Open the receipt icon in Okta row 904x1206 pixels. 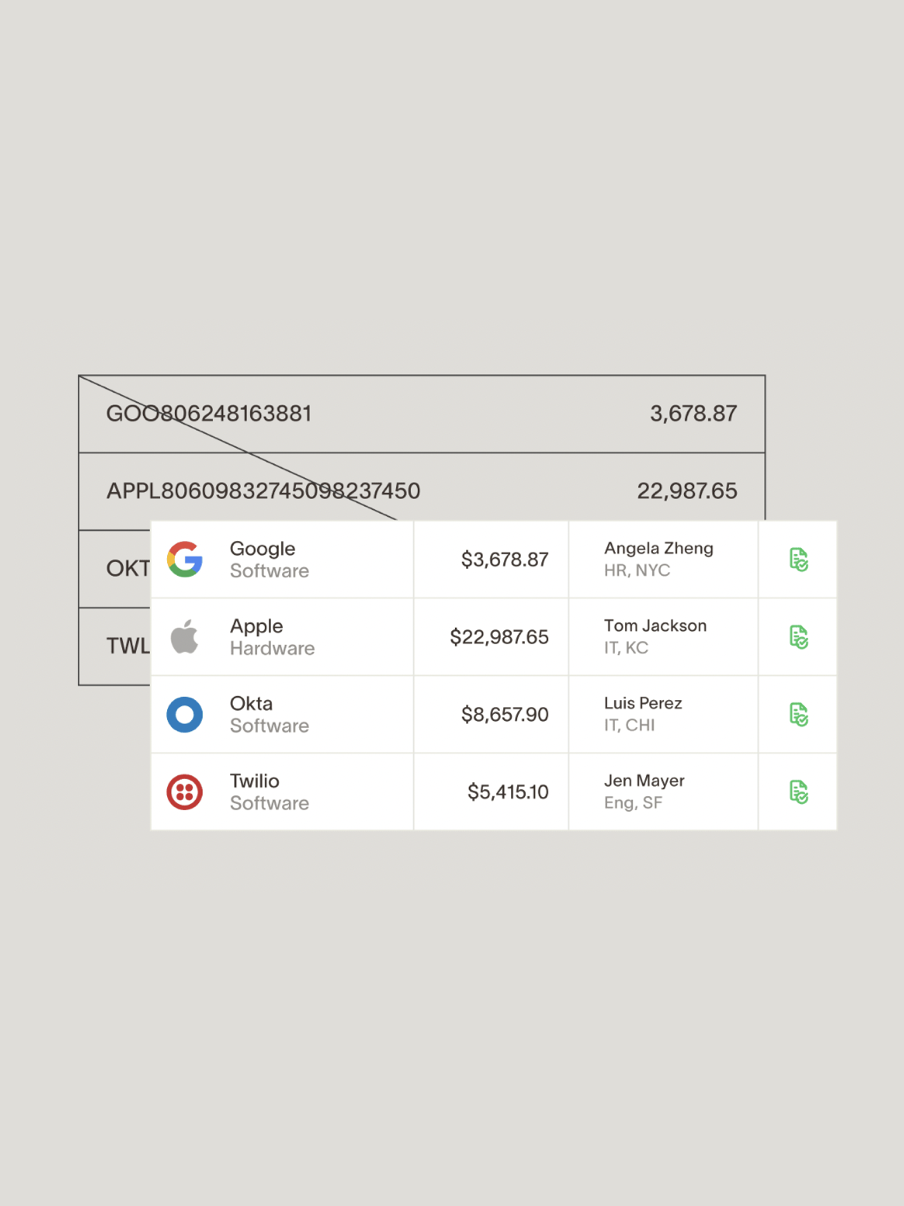798,714
